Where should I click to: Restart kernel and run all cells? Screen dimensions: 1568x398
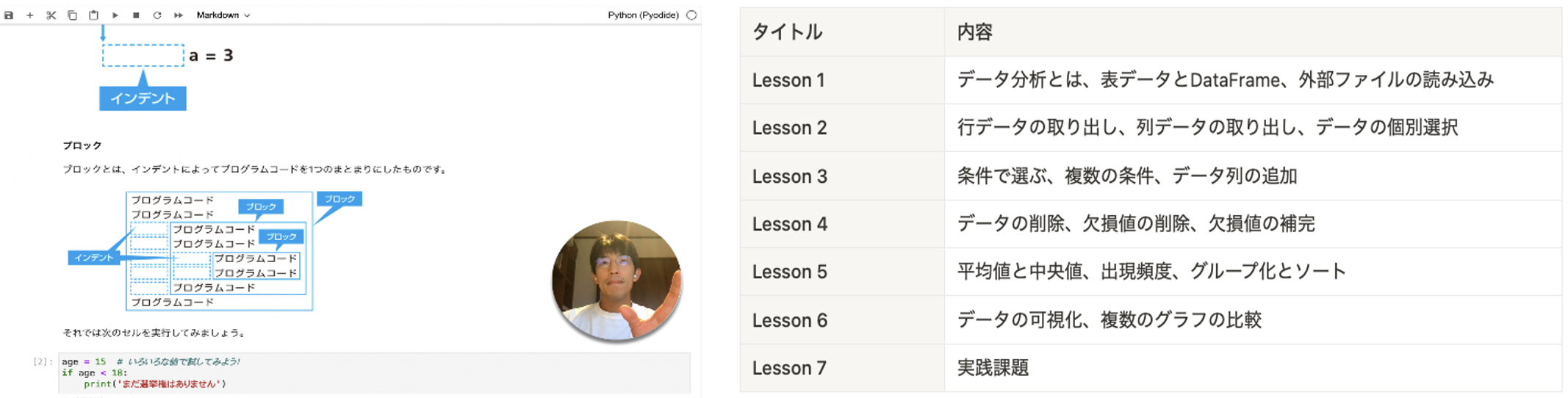click(x=179, y=15)
